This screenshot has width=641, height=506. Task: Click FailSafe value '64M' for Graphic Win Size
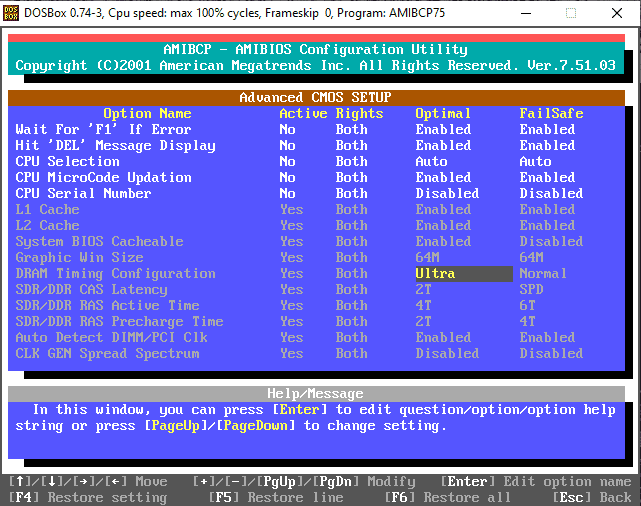[x=531, y=257]
